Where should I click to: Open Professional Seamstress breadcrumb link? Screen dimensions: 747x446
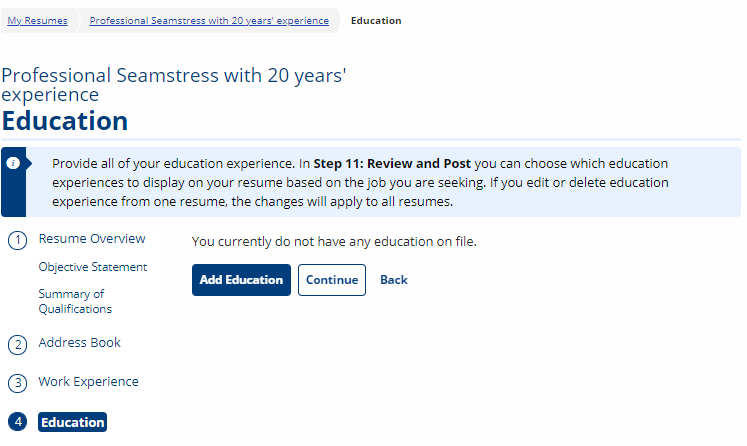[209, 20]
